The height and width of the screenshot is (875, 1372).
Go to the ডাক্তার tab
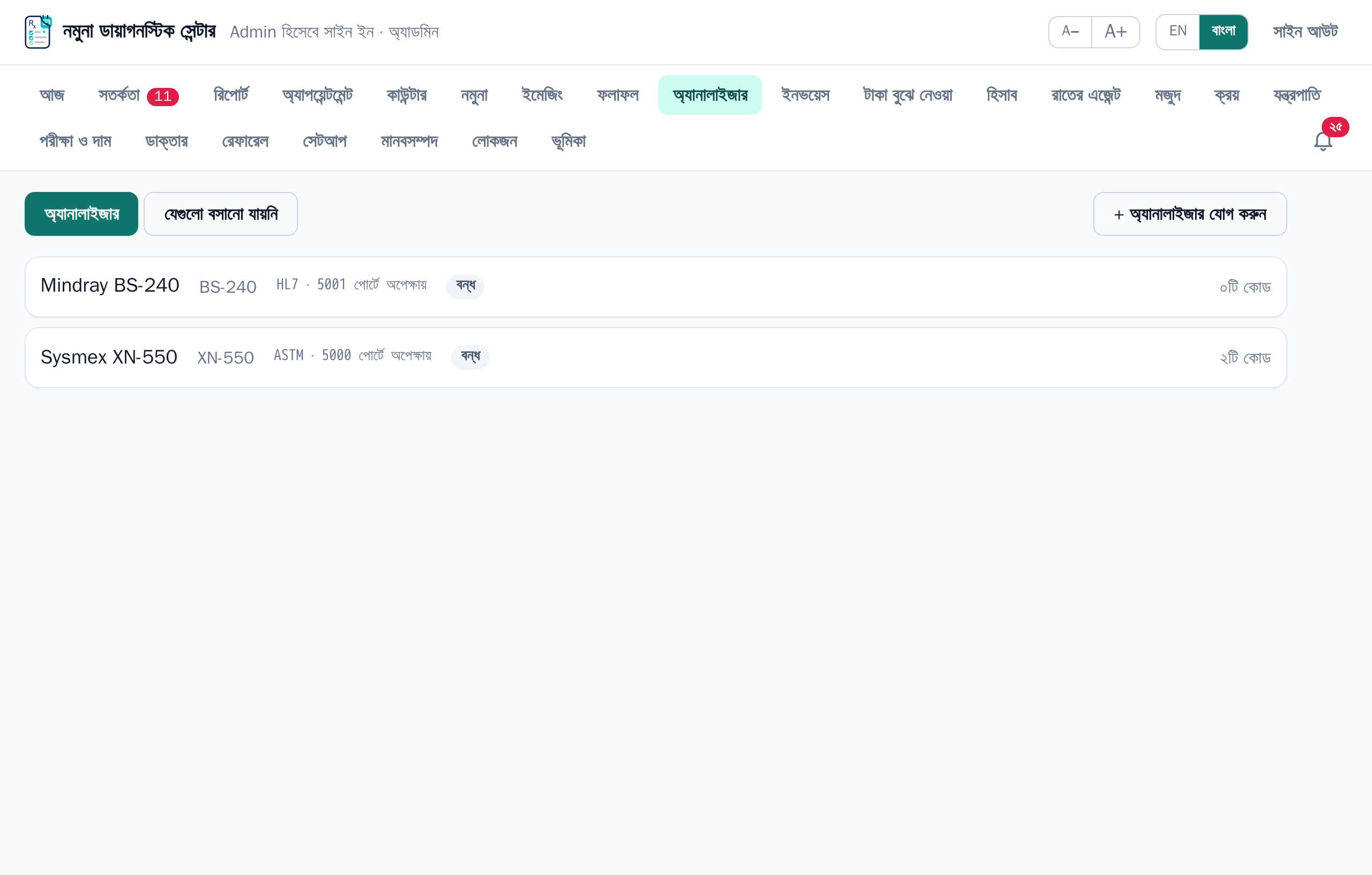166,142
